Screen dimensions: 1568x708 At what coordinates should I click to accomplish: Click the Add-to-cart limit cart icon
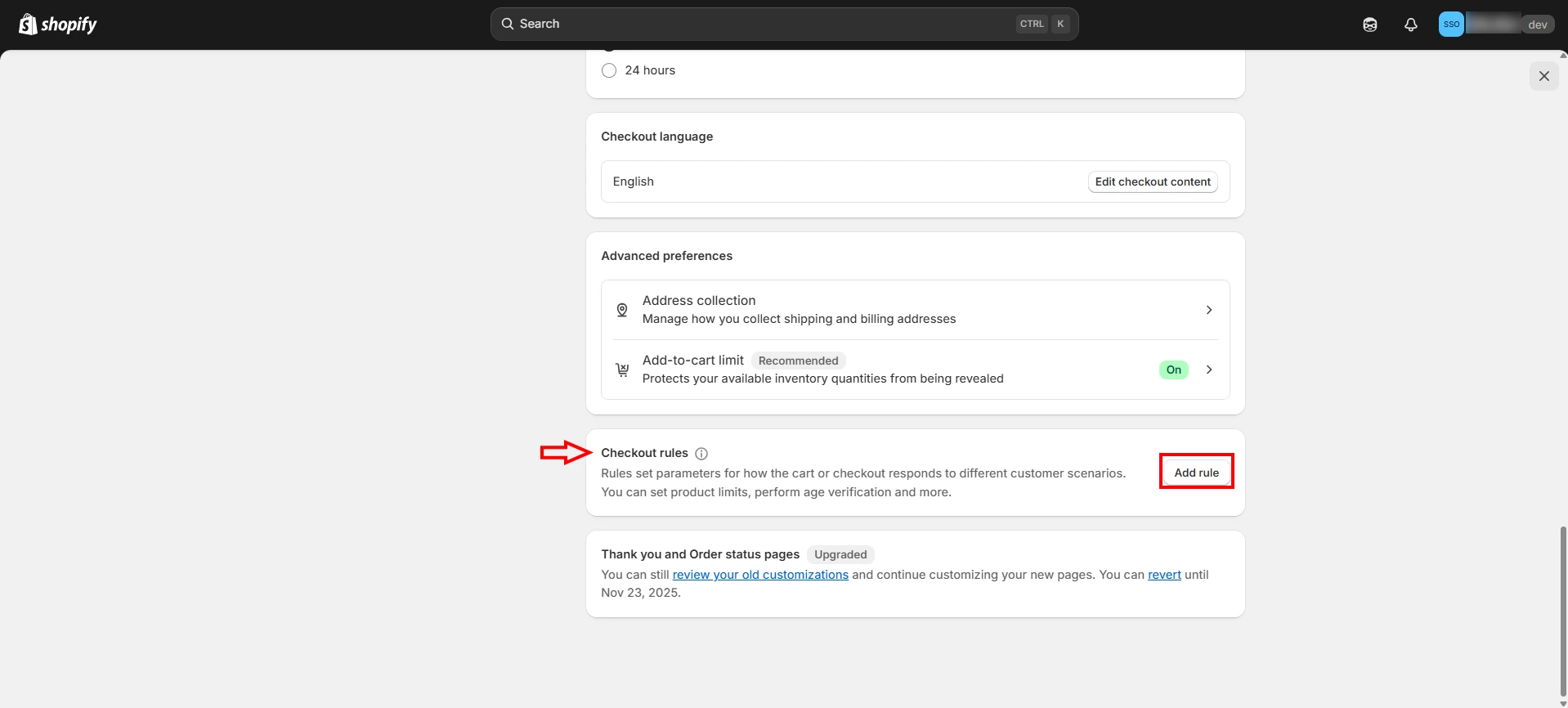[622, 370]
